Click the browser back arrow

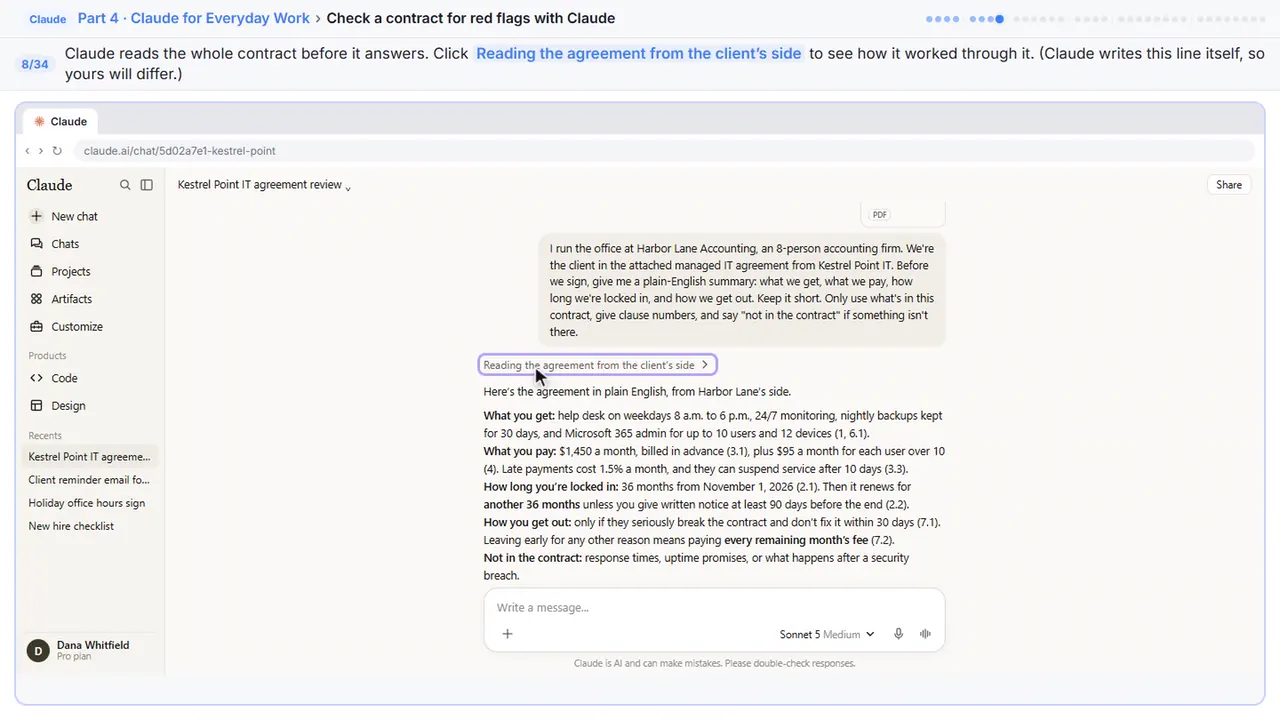[27, 151]
